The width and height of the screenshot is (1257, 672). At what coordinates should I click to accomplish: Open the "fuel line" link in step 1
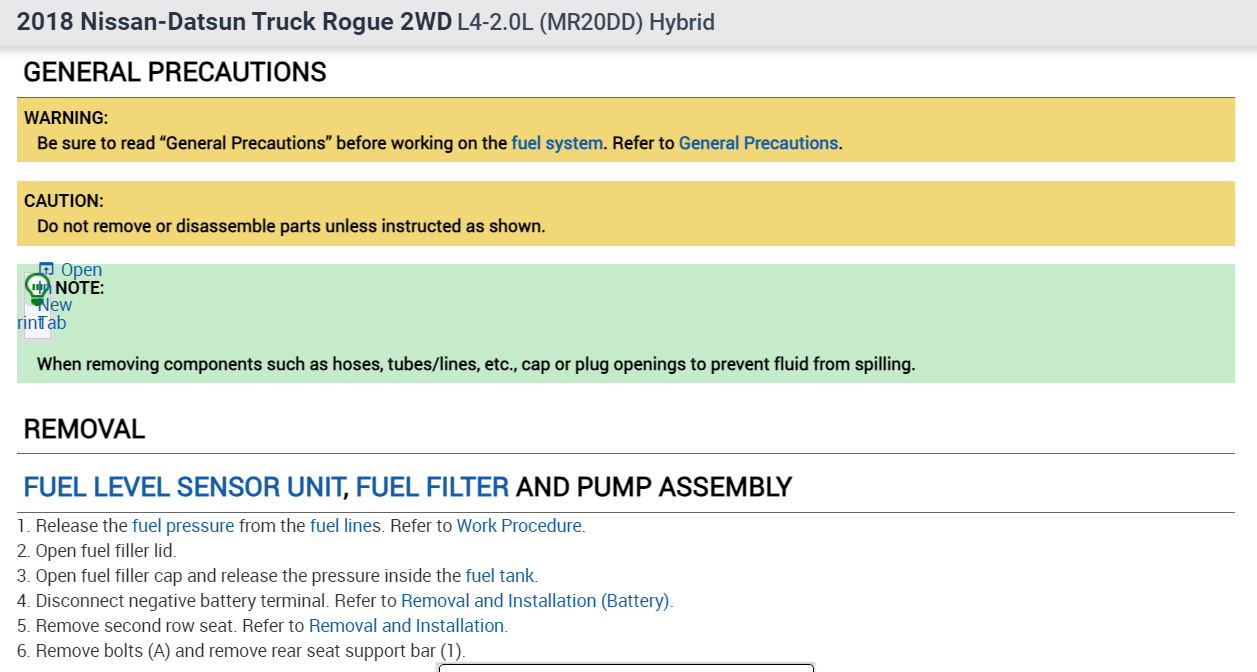point(341,526)
